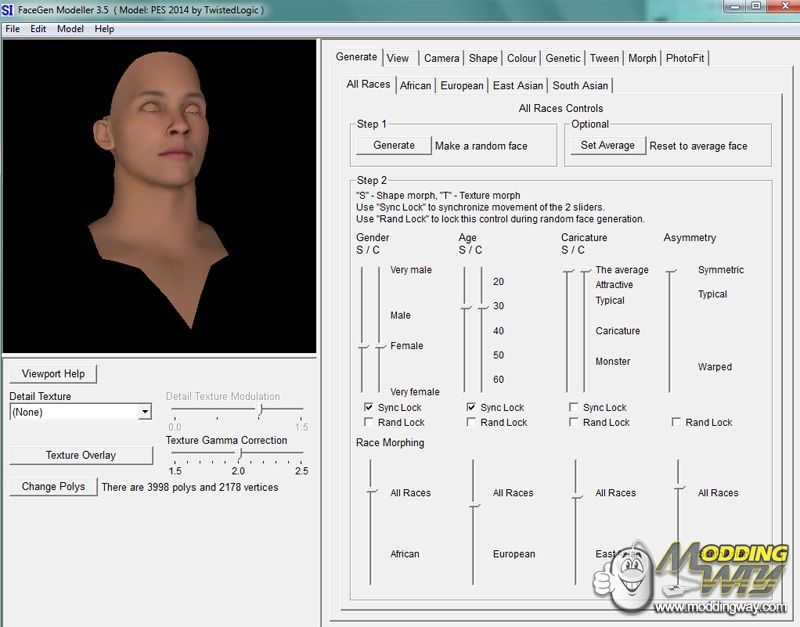Open Viewport Help

tap(53, 374)
